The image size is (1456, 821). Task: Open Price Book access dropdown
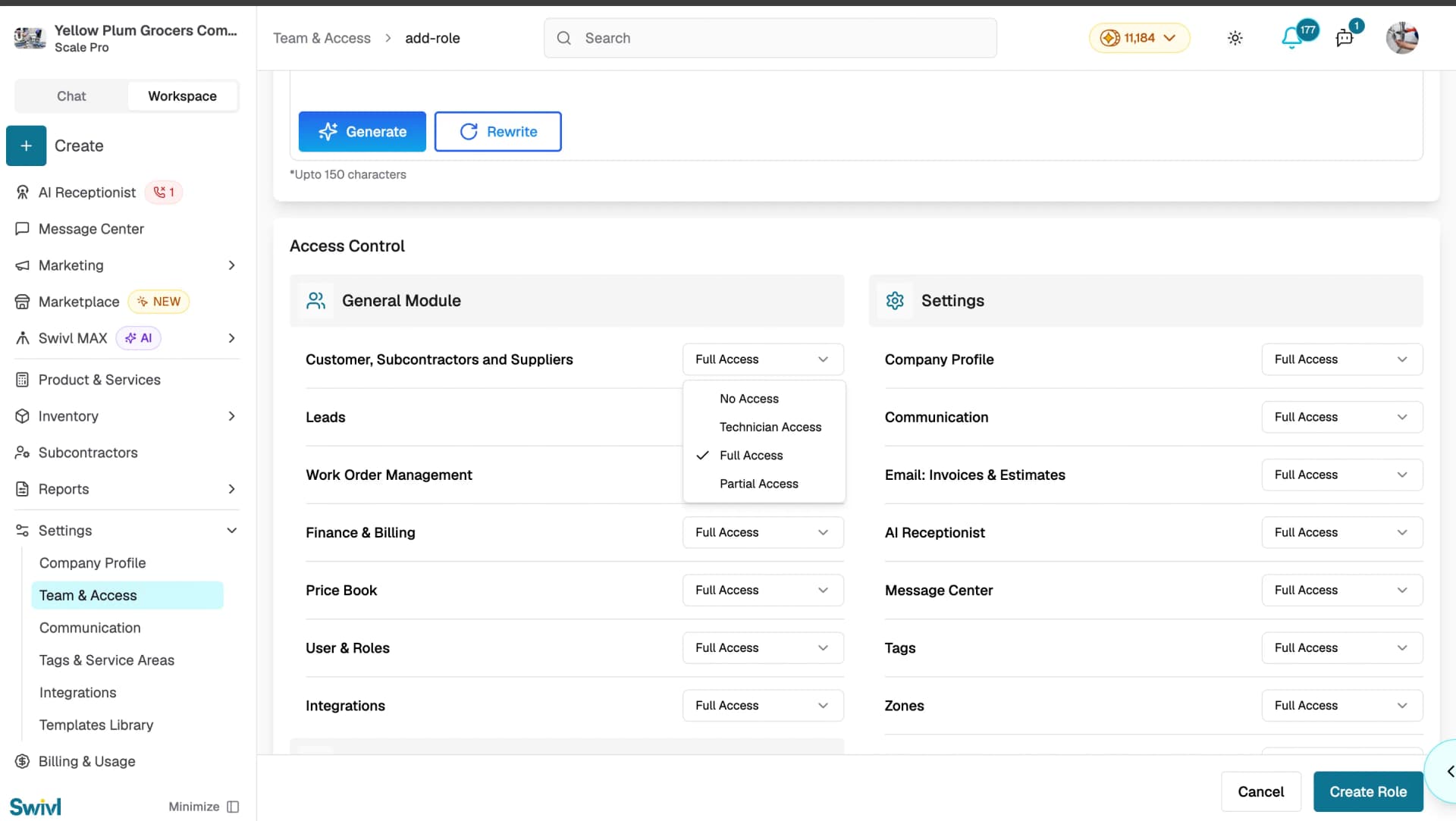click(763, 590)
